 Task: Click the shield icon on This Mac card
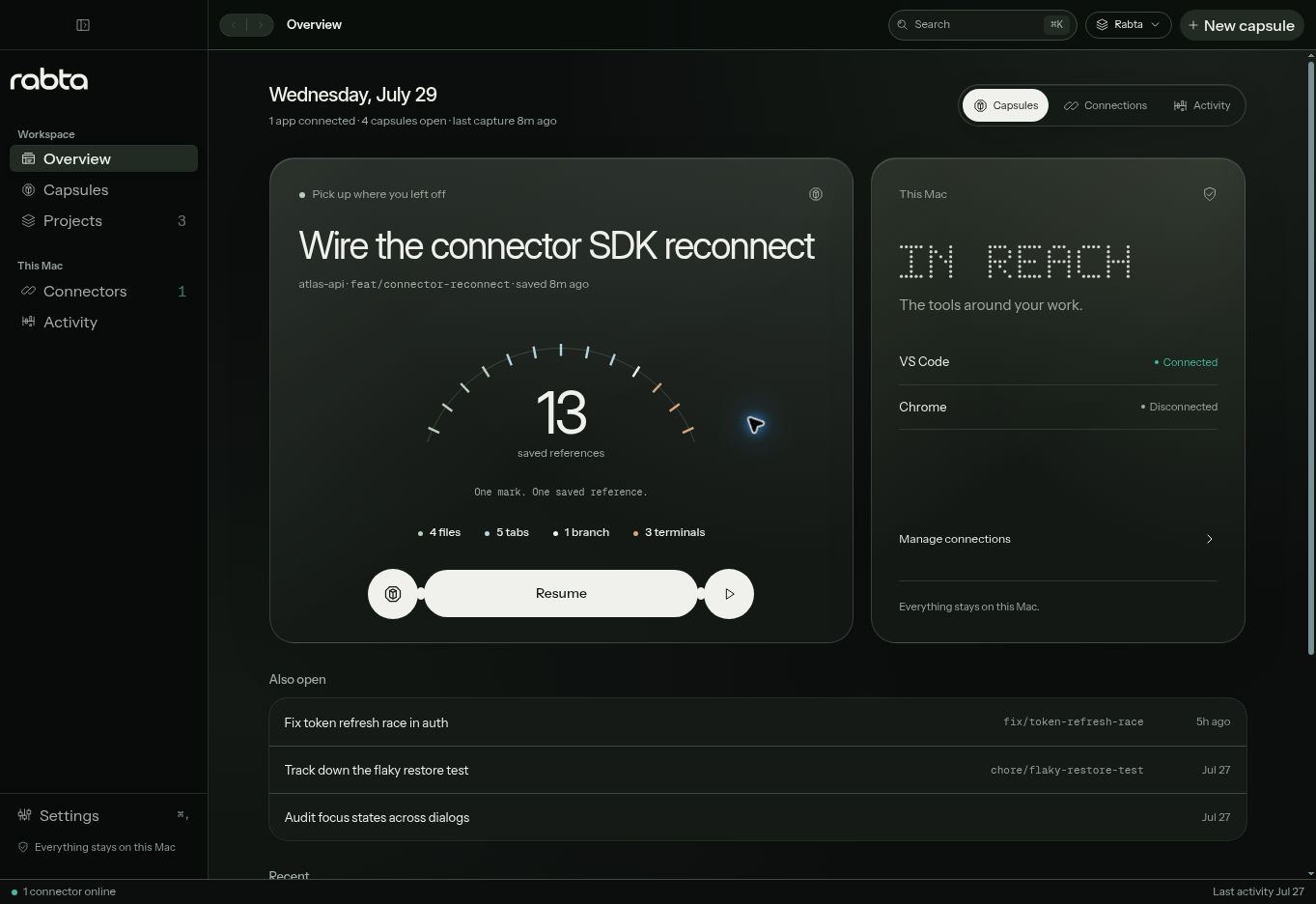tap(1210, 194)
